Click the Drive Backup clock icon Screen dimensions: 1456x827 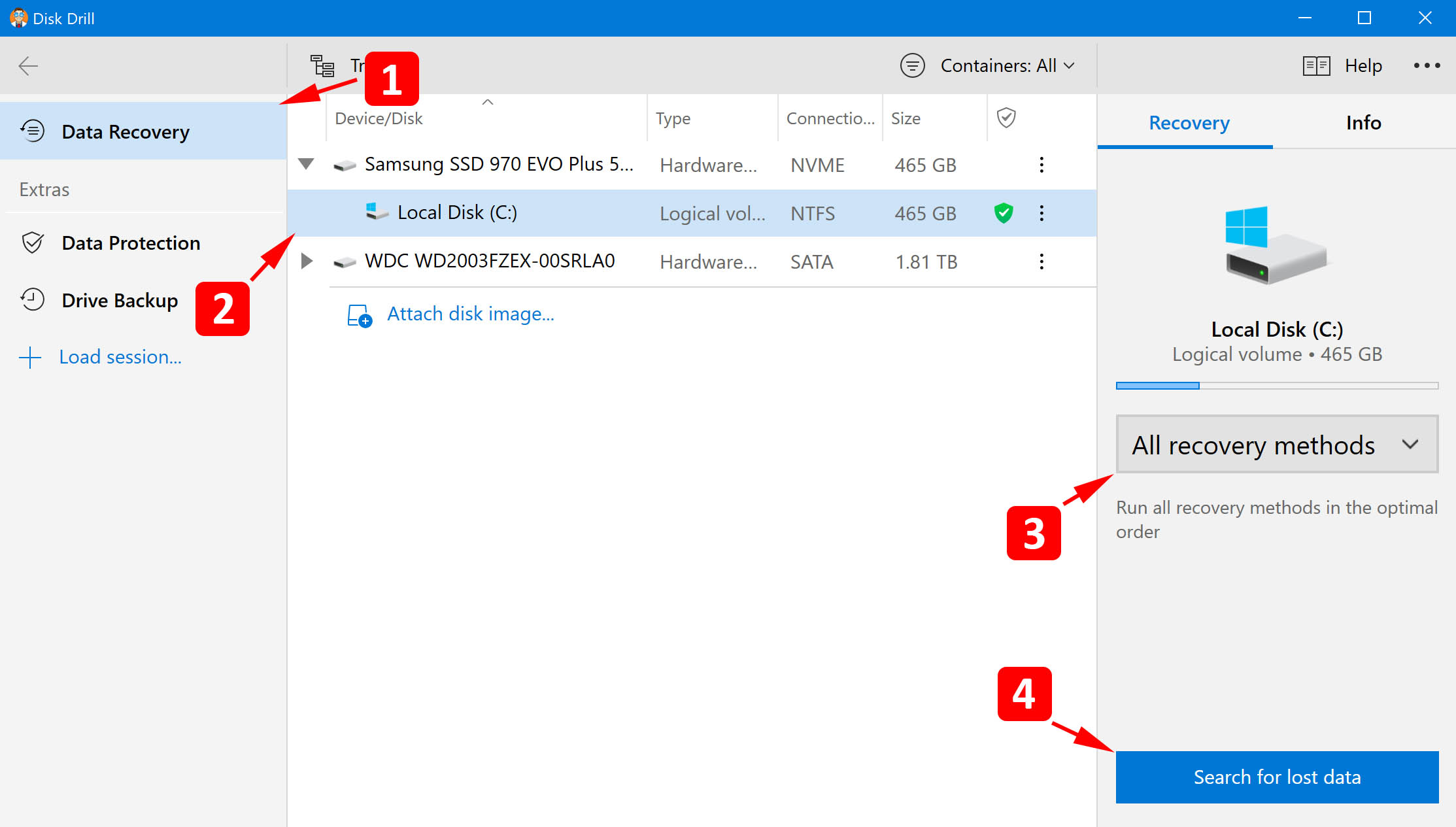pos(32,299)
